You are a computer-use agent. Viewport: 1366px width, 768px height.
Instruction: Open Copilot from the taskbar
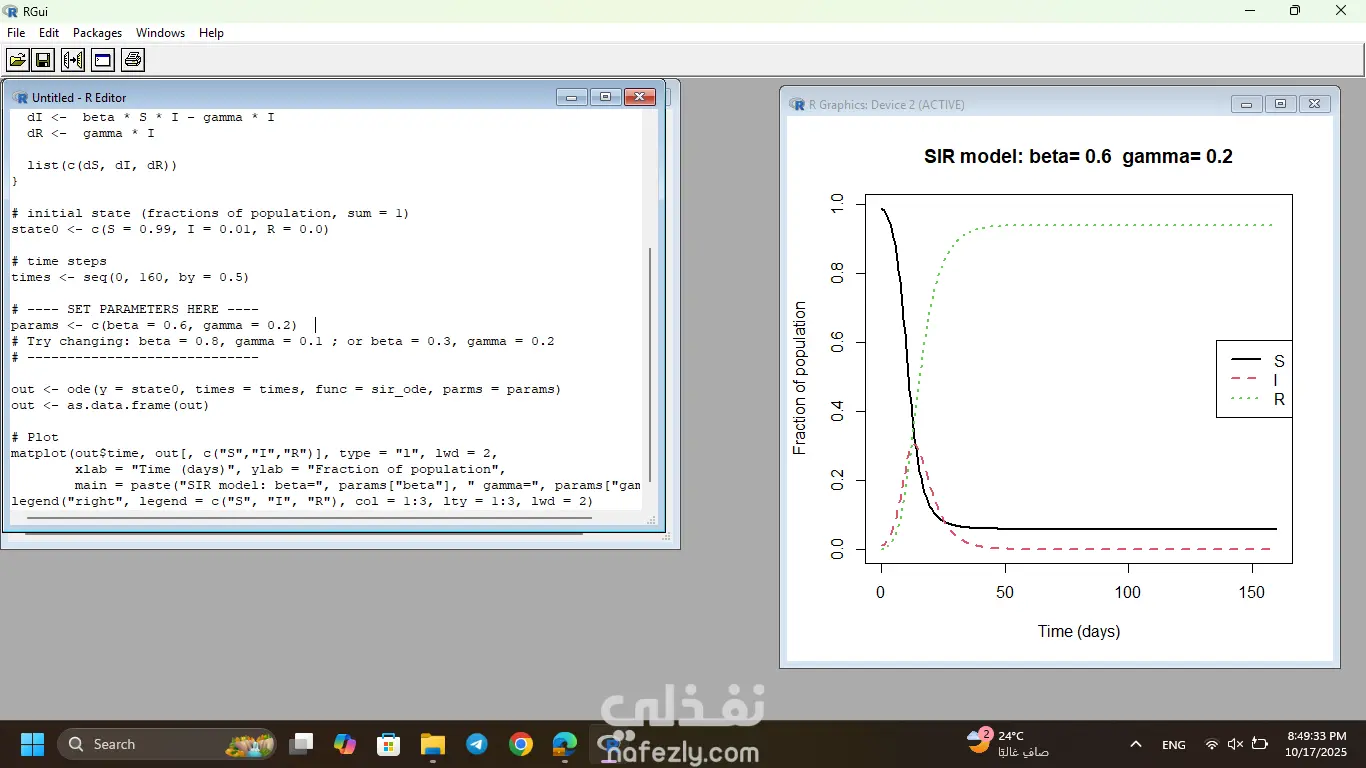pos(345,744)
